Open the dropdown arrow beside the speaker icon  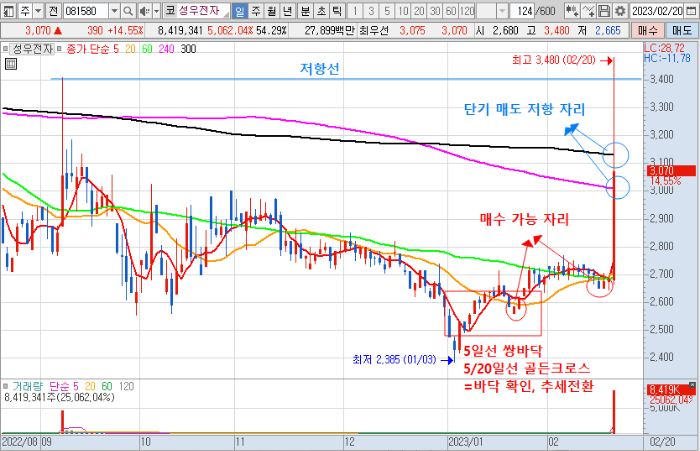tap(157, 11)
